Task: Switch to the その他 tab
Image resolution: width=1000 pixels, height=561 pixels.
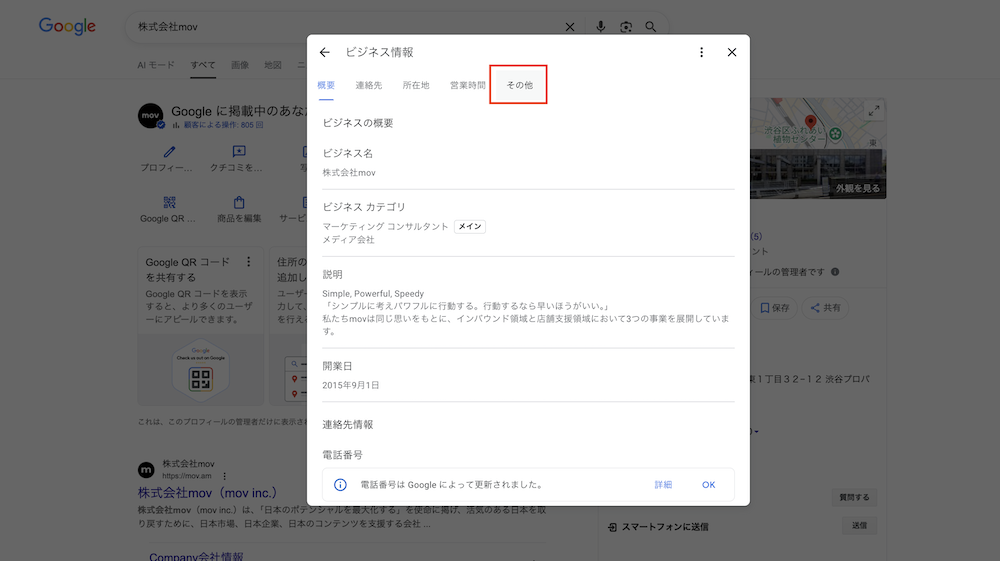Action: coord(519,86)
